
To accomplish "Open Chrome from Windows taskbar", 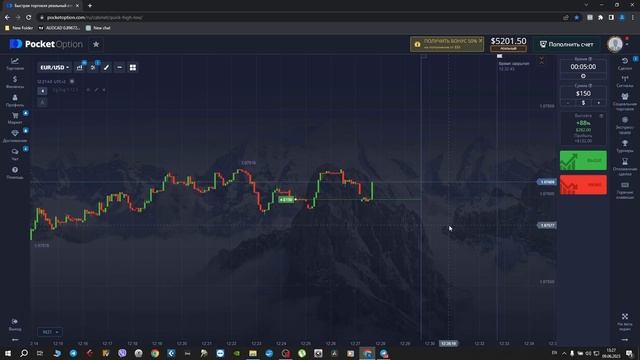I will (x=155, y=353).
